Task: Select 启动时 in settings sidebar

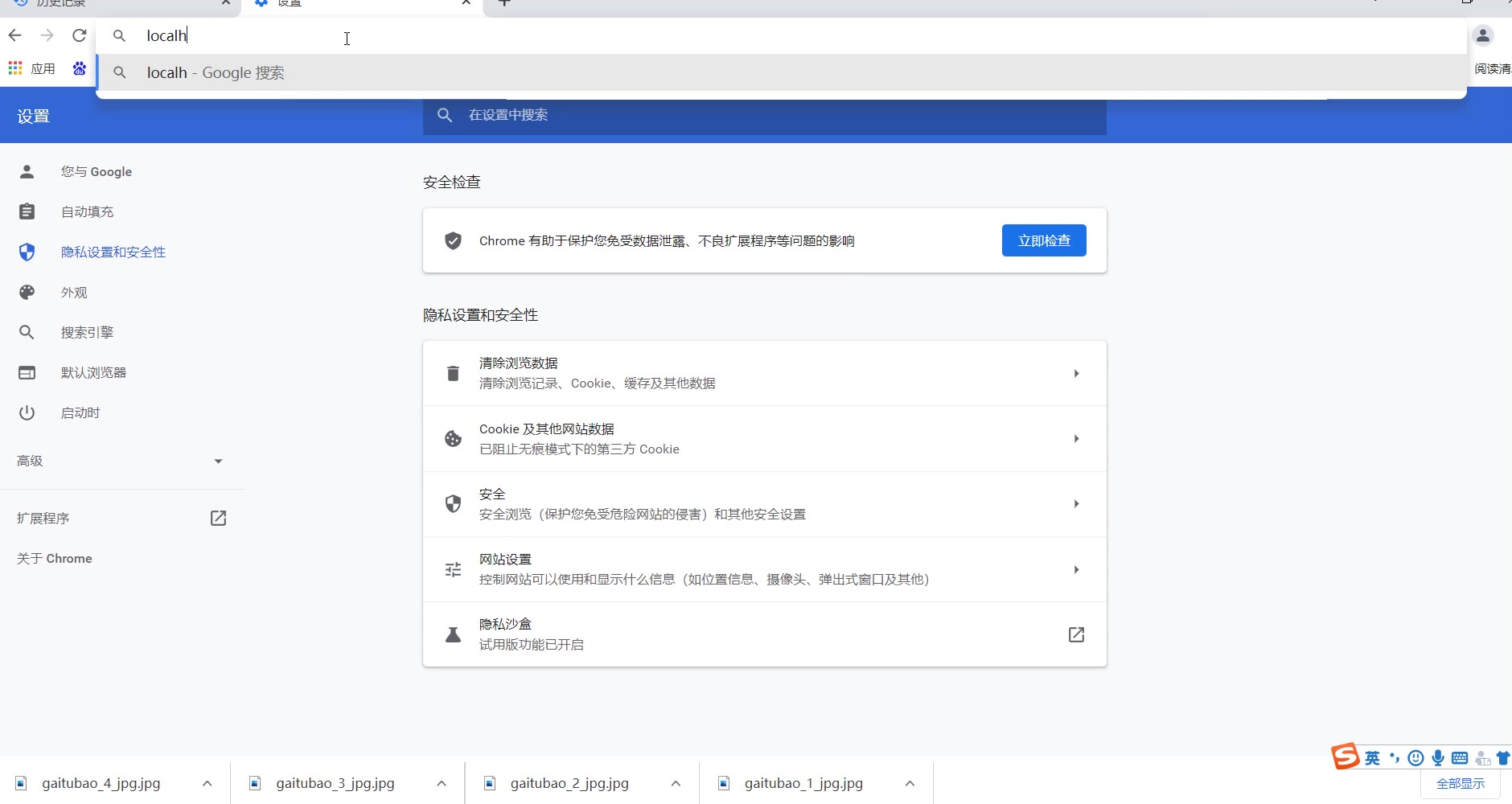Action: pyautogui.click(x=80, y=412)
